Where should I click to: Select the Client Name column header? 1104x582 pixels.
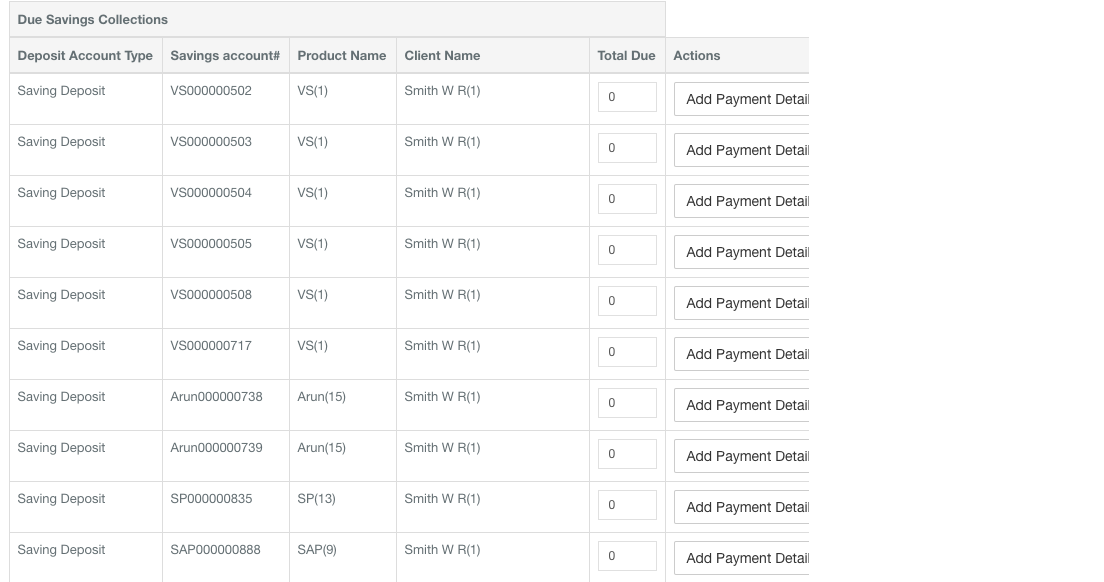[441, 55]
